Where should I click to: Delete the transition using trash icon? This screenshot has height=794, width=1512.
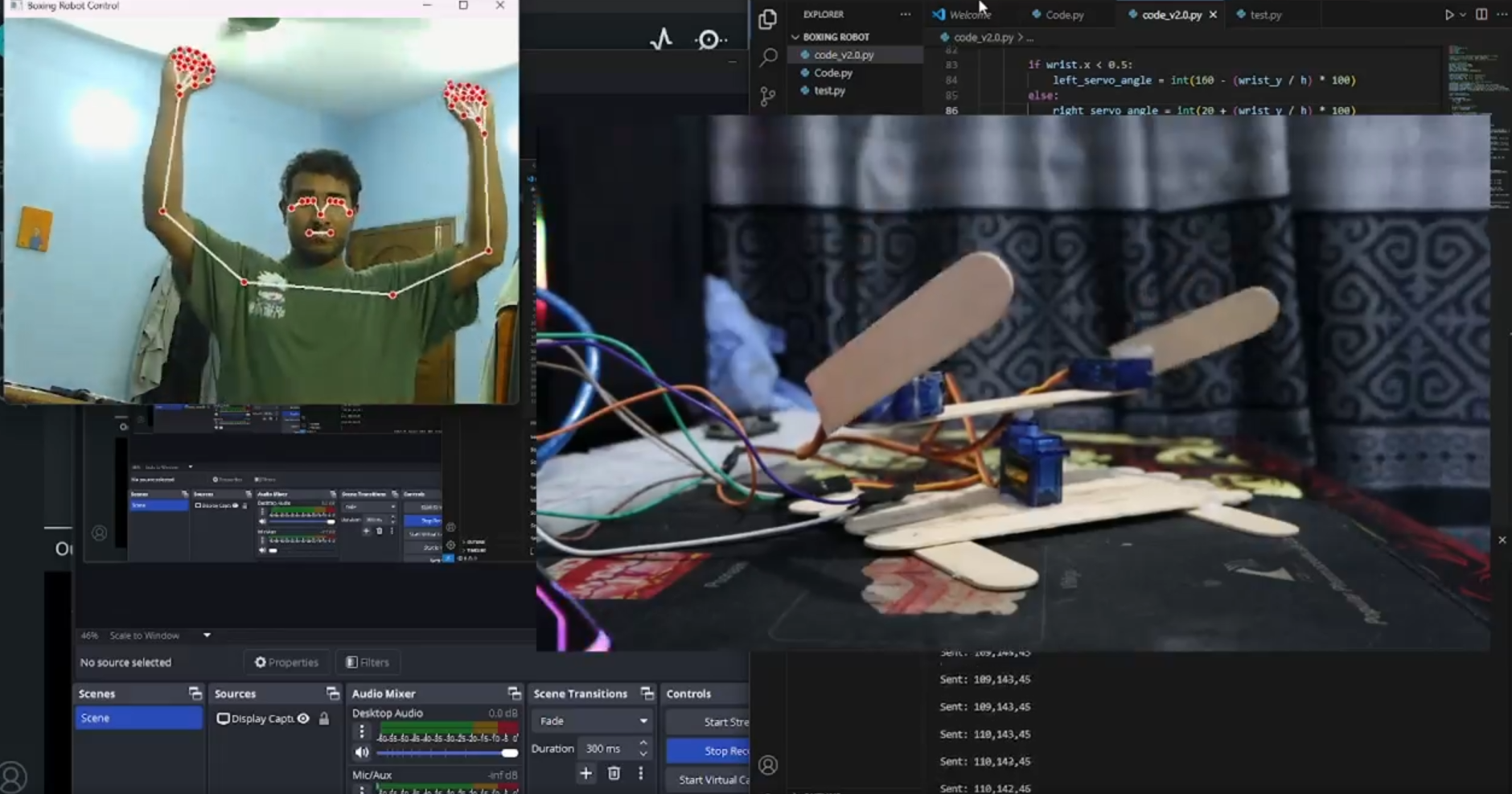click(x=614, y=773)
